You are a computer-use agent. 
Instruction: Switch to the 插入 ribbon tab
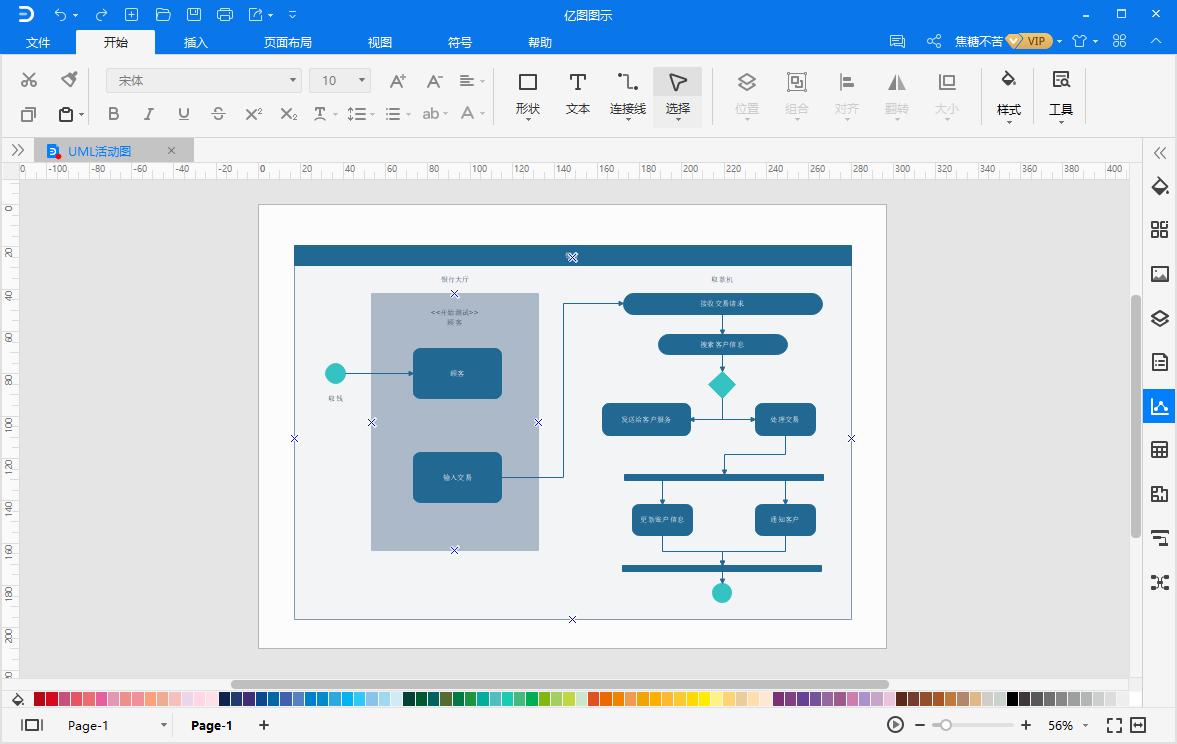click(196, 42)
